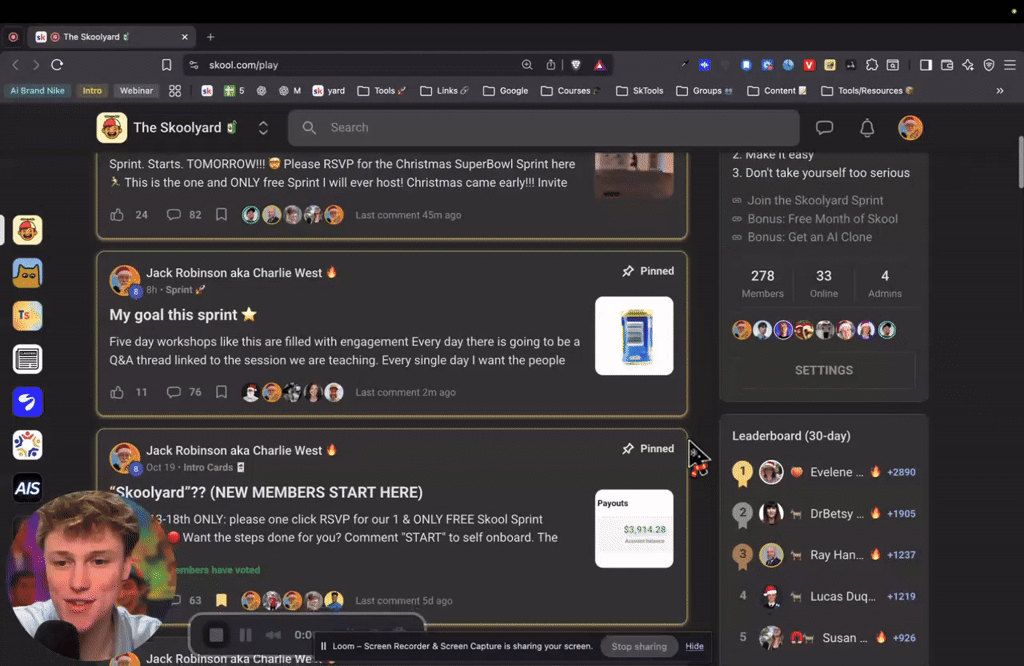Like the 'My goal this sprint' post

click(x=117, y=392)
